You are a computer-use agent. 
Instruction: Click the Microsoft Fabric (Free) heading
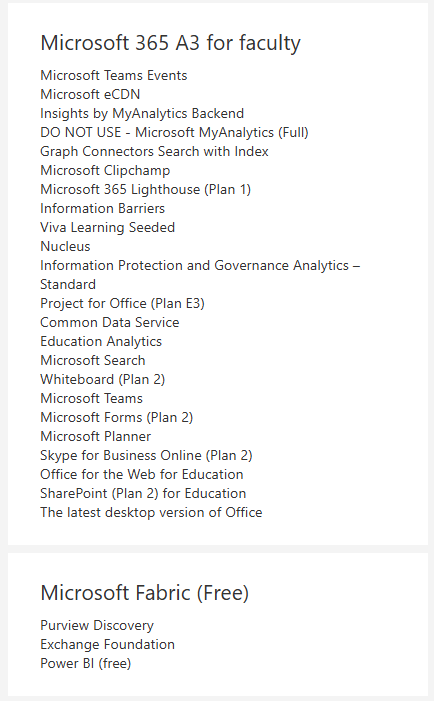144,593
